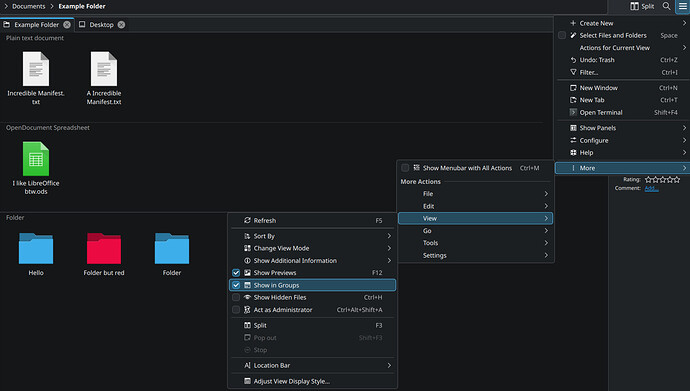
Task: Select the A Incredible Manifest.txt file
Action: point(104,78)
